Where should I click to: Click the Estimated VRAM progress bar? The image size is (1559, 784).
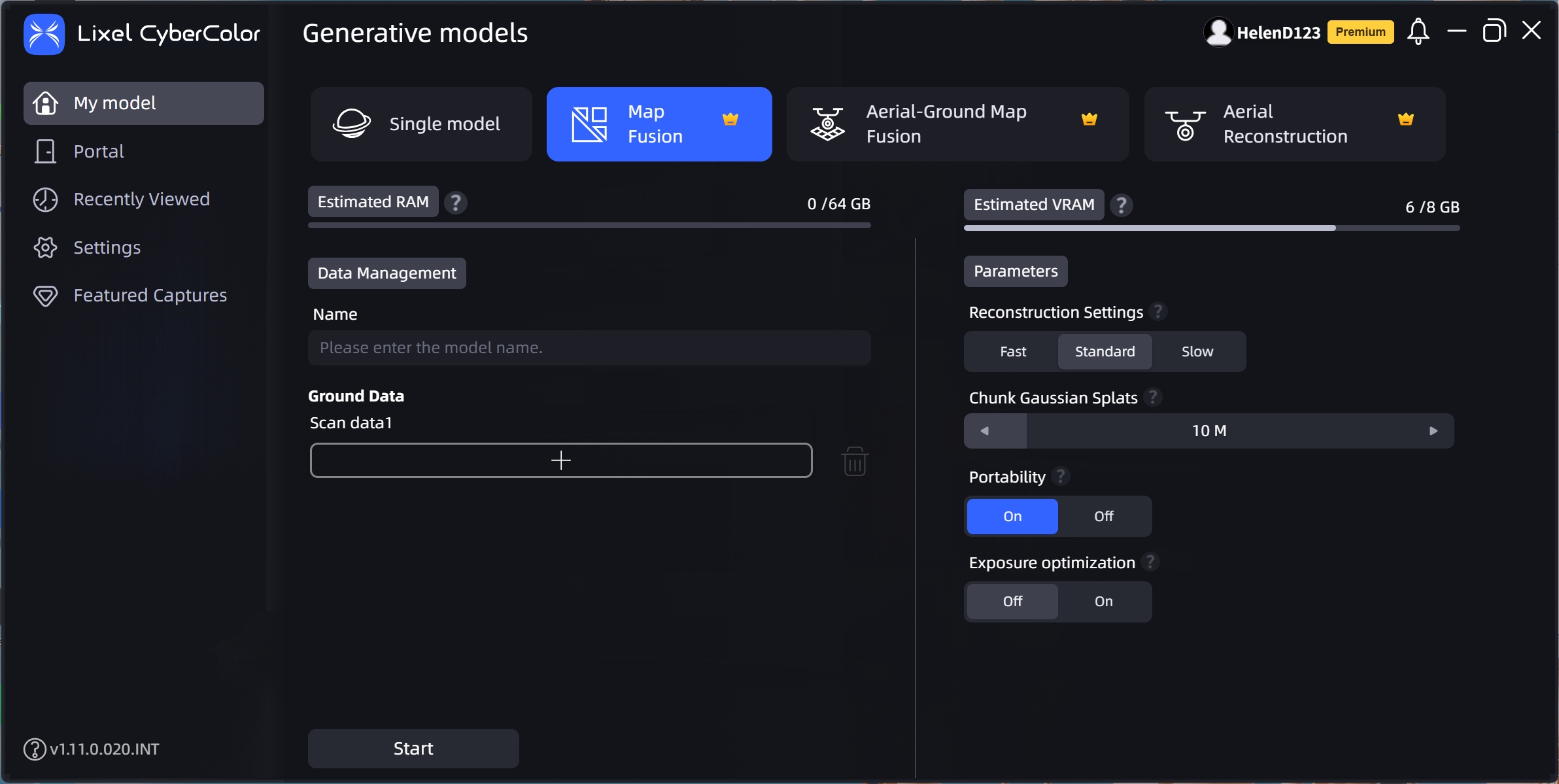pos(1212,228)
